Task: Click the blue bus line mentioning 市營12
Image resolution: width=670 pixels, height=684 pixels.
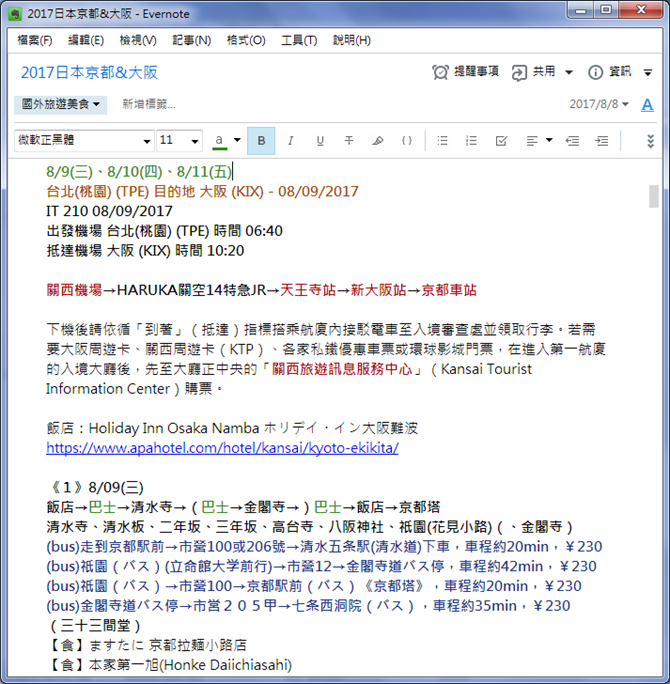Action: (321, 566)
